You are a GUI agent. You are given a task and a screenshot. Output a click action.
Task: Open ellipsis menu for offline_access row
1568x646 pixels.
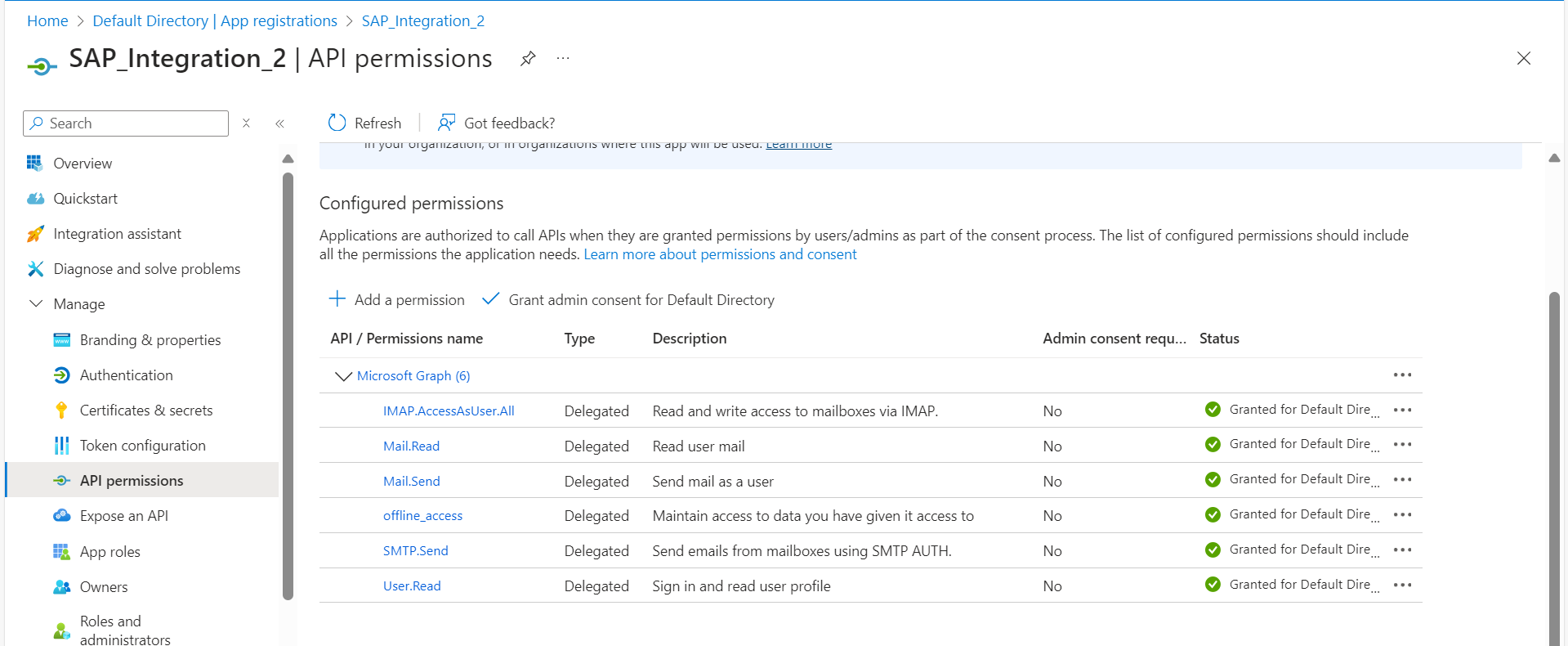coord(1402,515)
